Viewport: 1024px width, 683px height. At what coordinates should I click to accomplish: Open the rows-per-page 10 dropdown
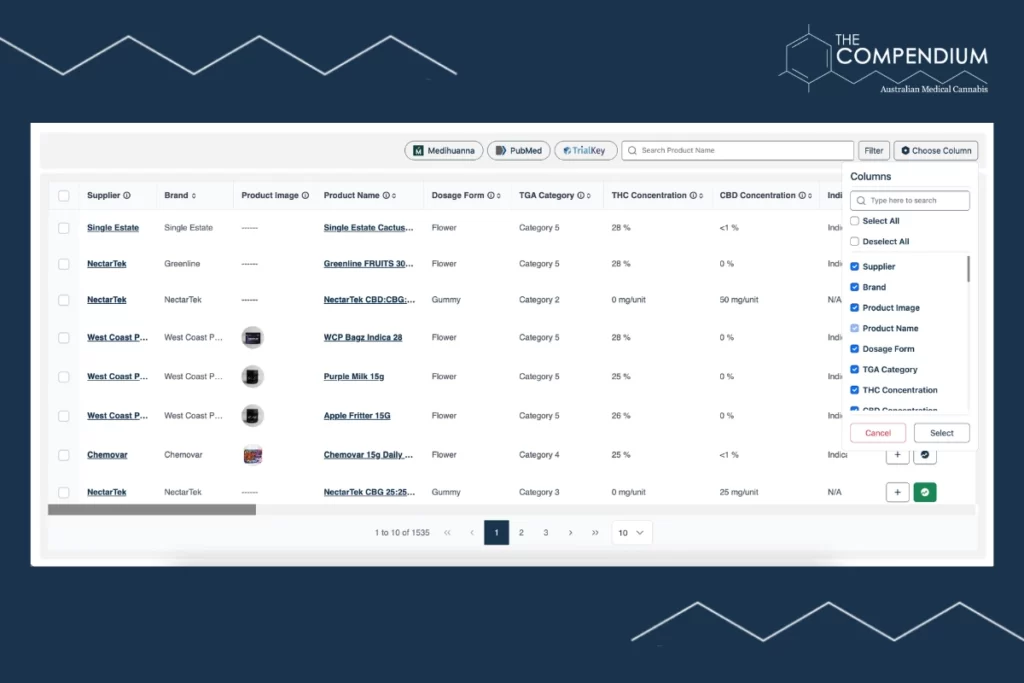click(x=631, y=533)
